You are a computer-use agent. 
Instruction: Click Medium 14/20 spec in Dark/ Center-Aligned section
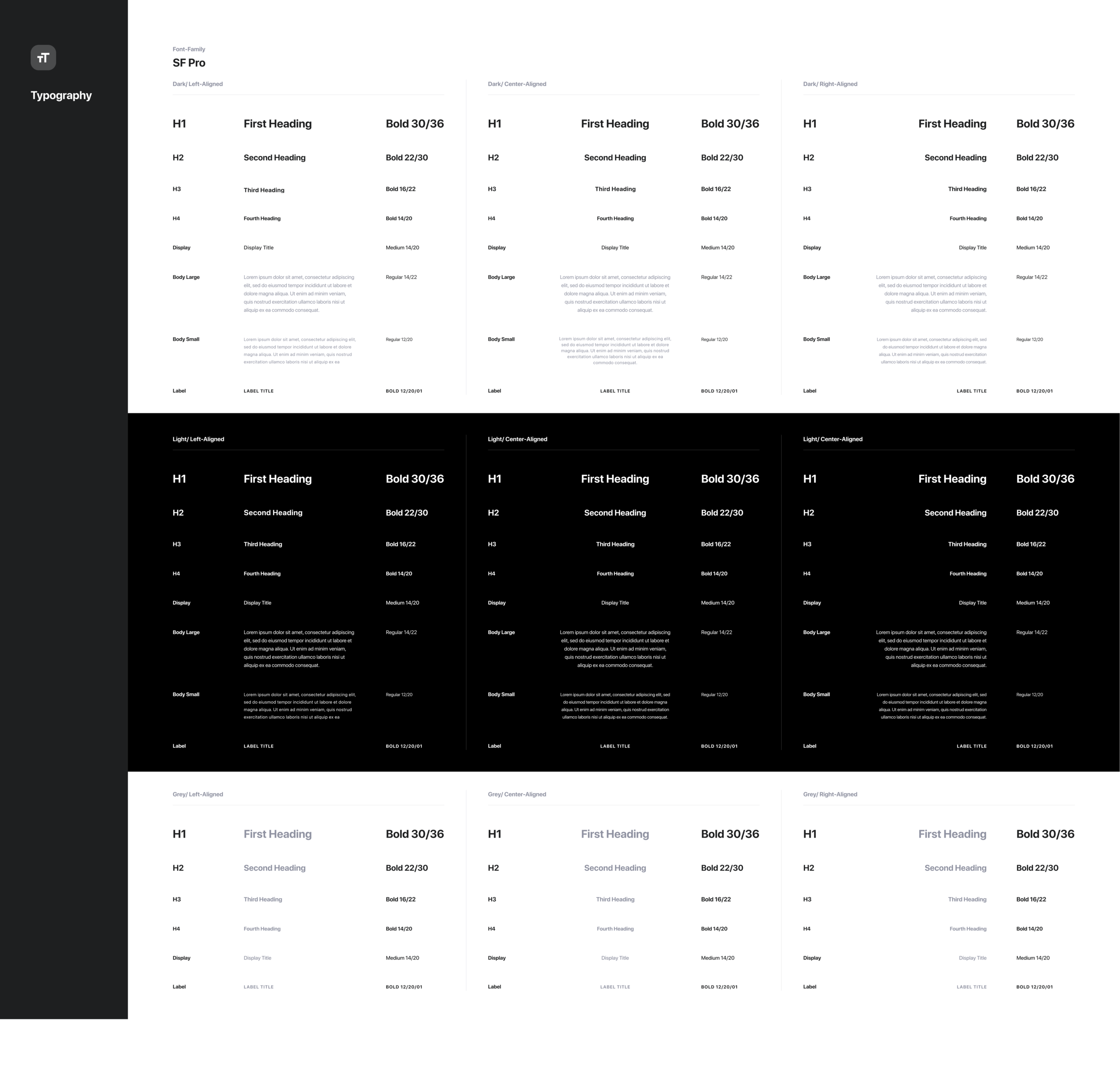coord(718,248)
